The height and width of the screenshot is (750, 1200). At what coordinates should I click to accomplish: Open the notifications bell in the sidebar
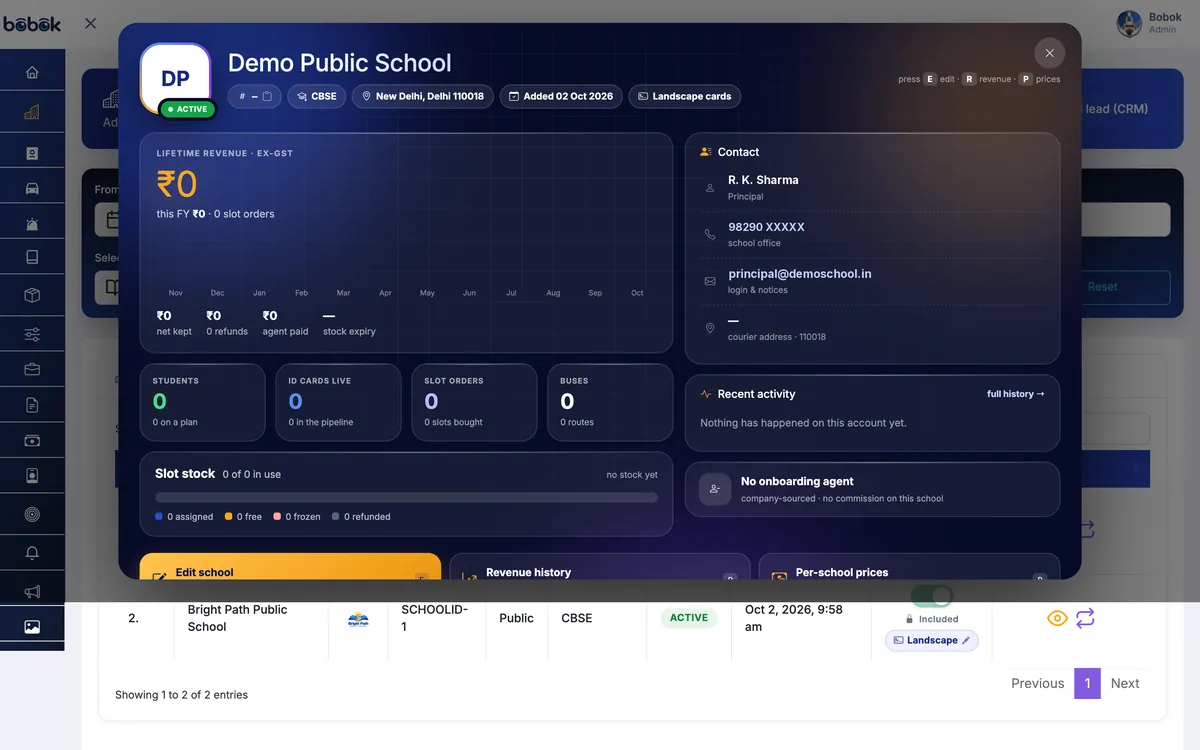(32, 553)
